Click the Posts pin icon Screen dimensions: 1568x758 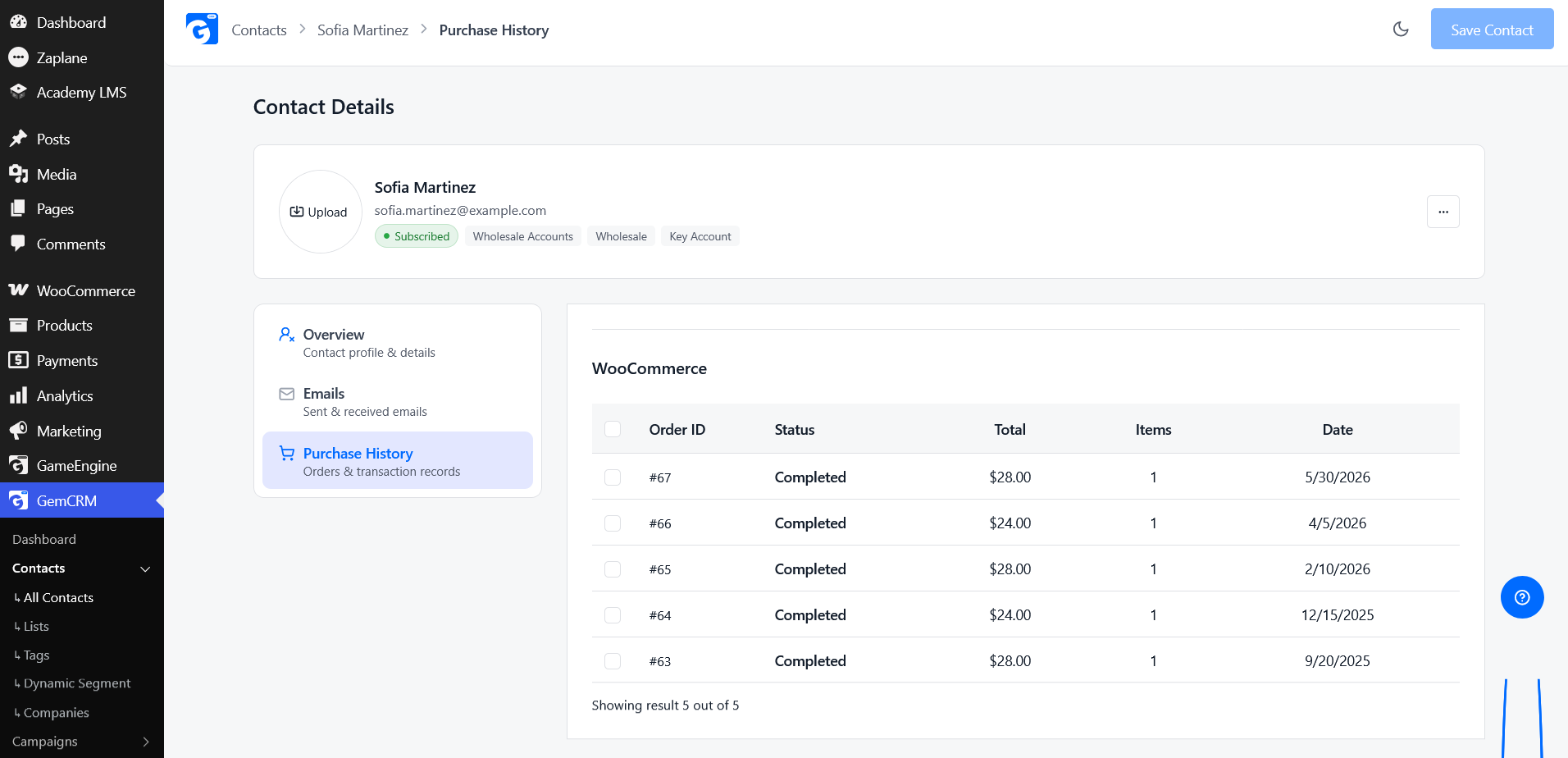tap(18, 139)
